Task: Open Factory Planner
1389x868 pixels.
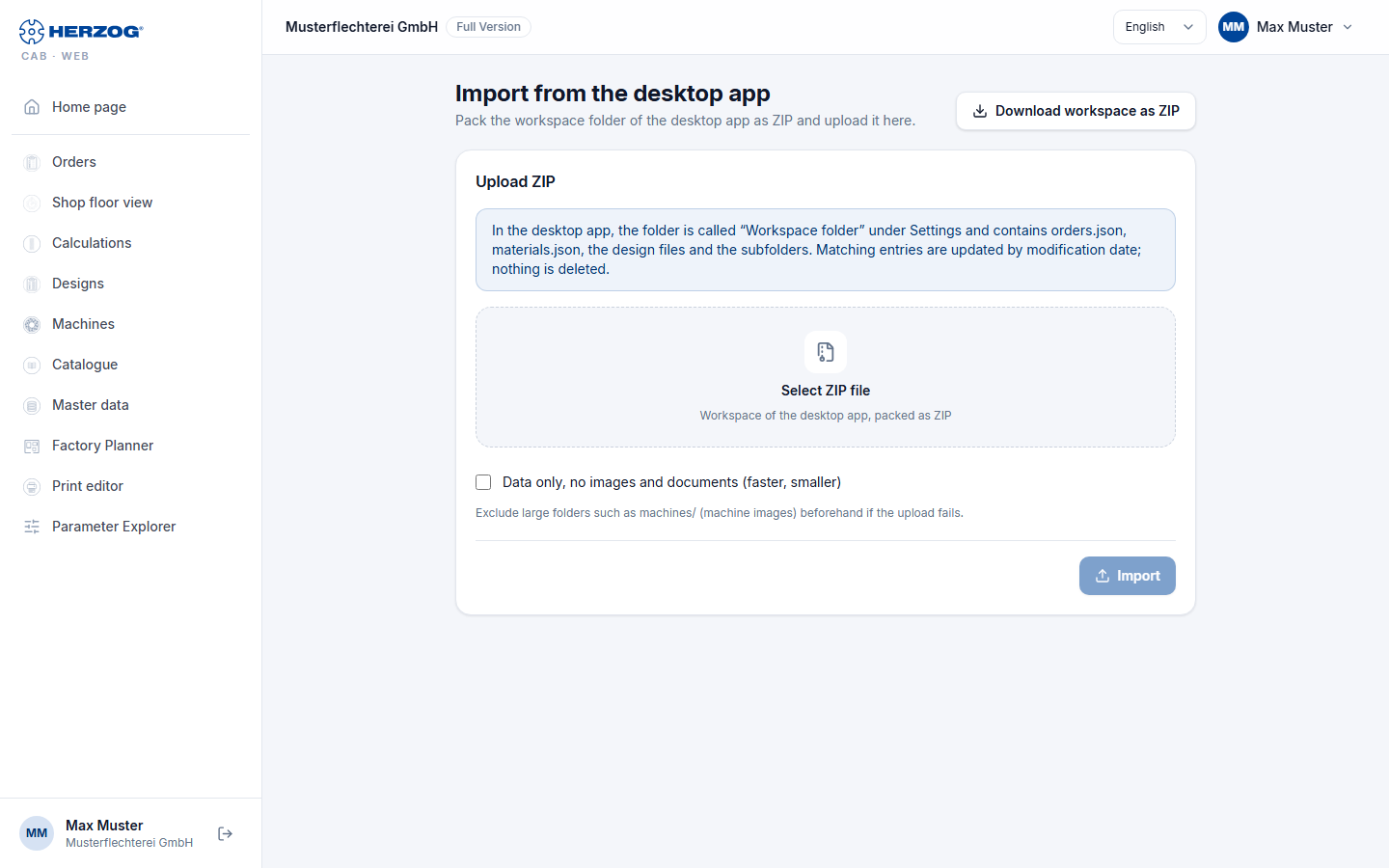Action: (x=130, y=446)
